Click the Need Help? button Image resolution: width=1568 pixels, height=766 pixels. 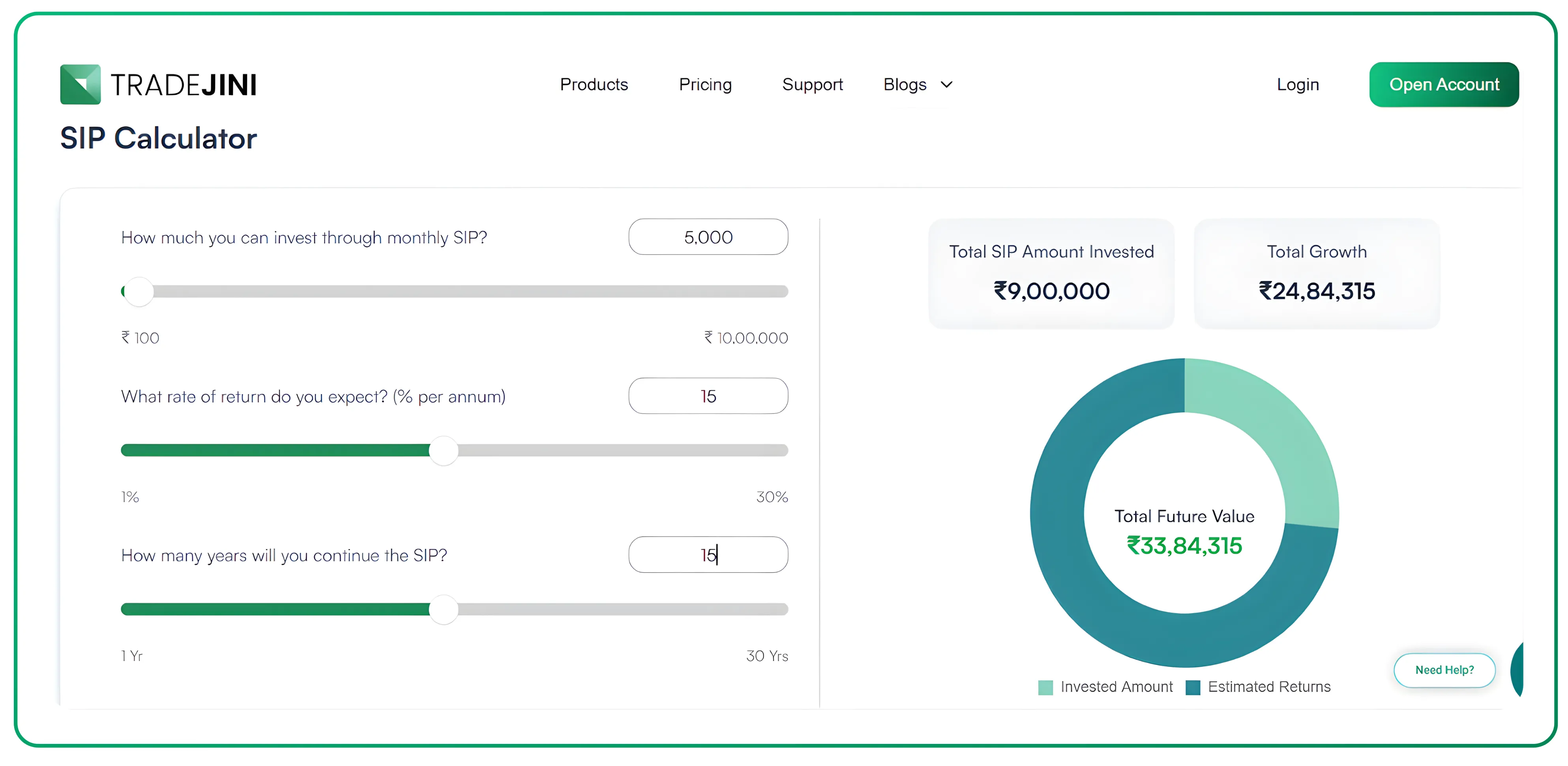[1444, 670]
